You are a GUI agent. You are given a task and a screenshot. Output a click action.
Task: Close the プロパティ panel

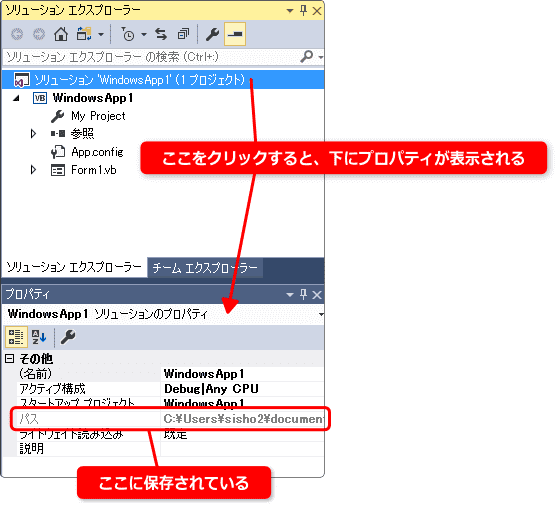[317, 295]
